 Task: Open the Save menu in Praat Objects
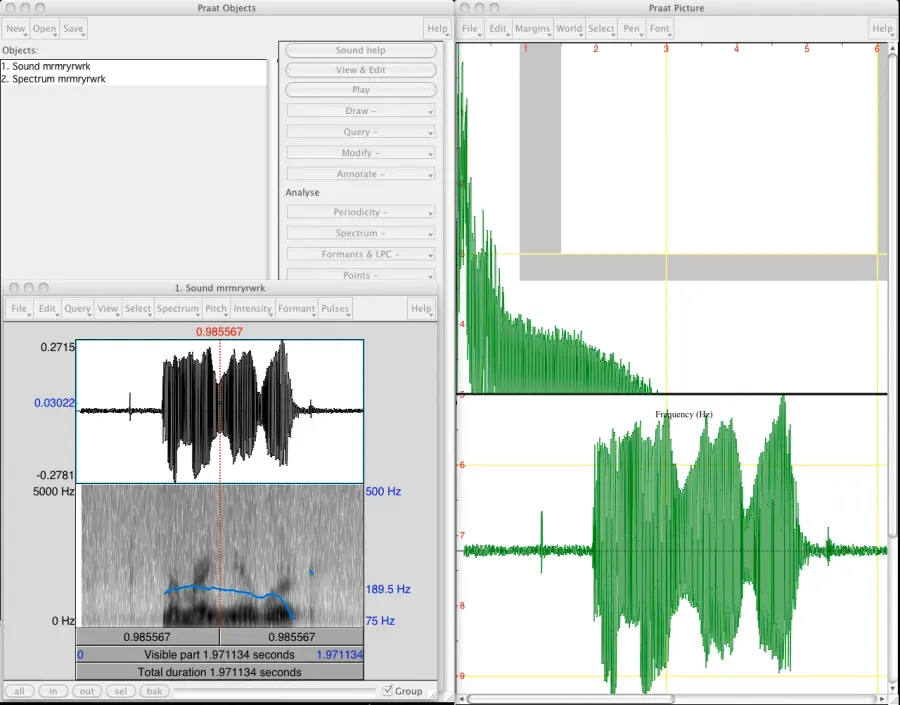coord(73,29)
